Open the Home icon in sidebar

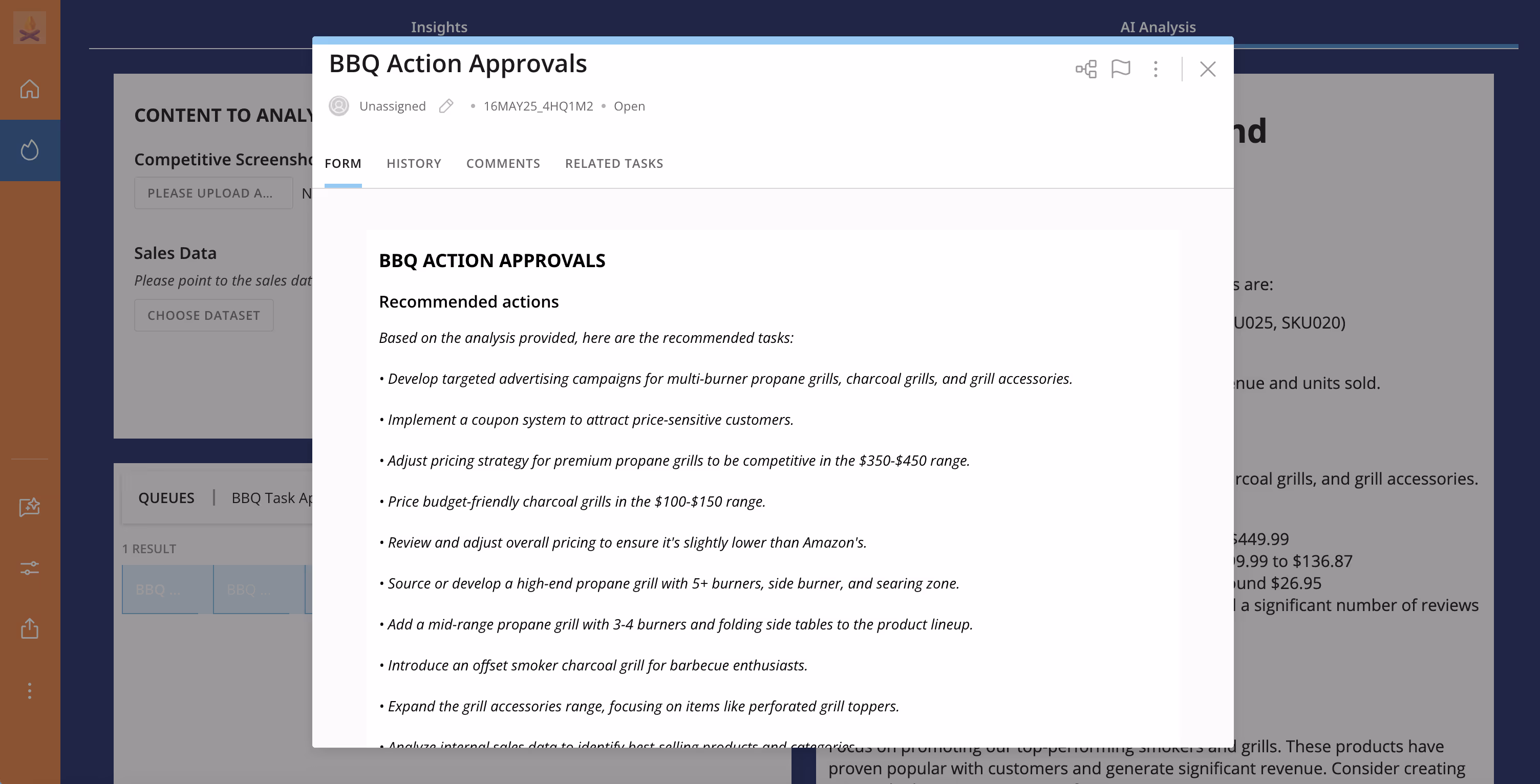(x=29, y=89)
